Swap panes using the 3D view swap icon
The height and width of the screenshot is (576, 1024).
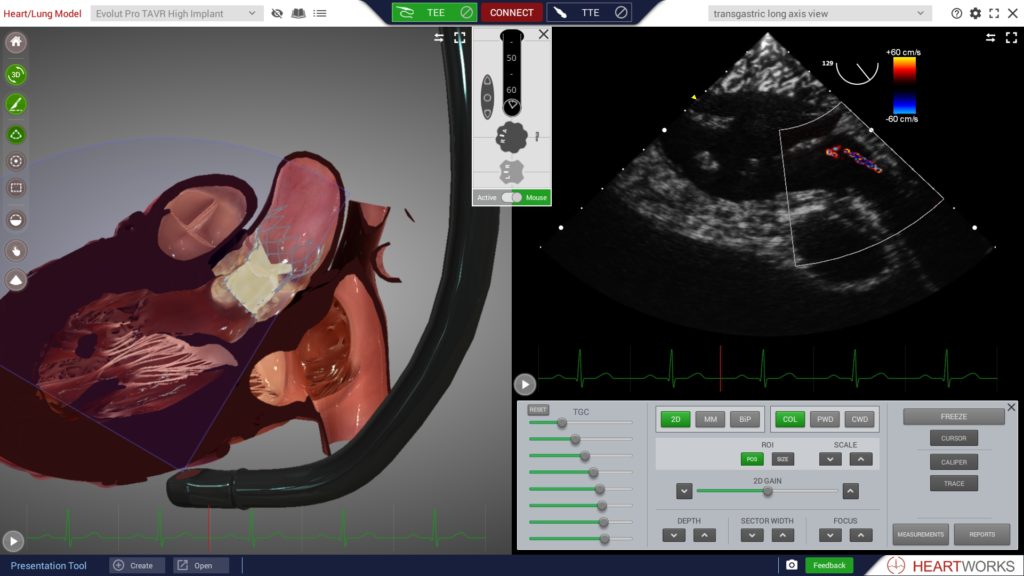[x=439, y=38]
